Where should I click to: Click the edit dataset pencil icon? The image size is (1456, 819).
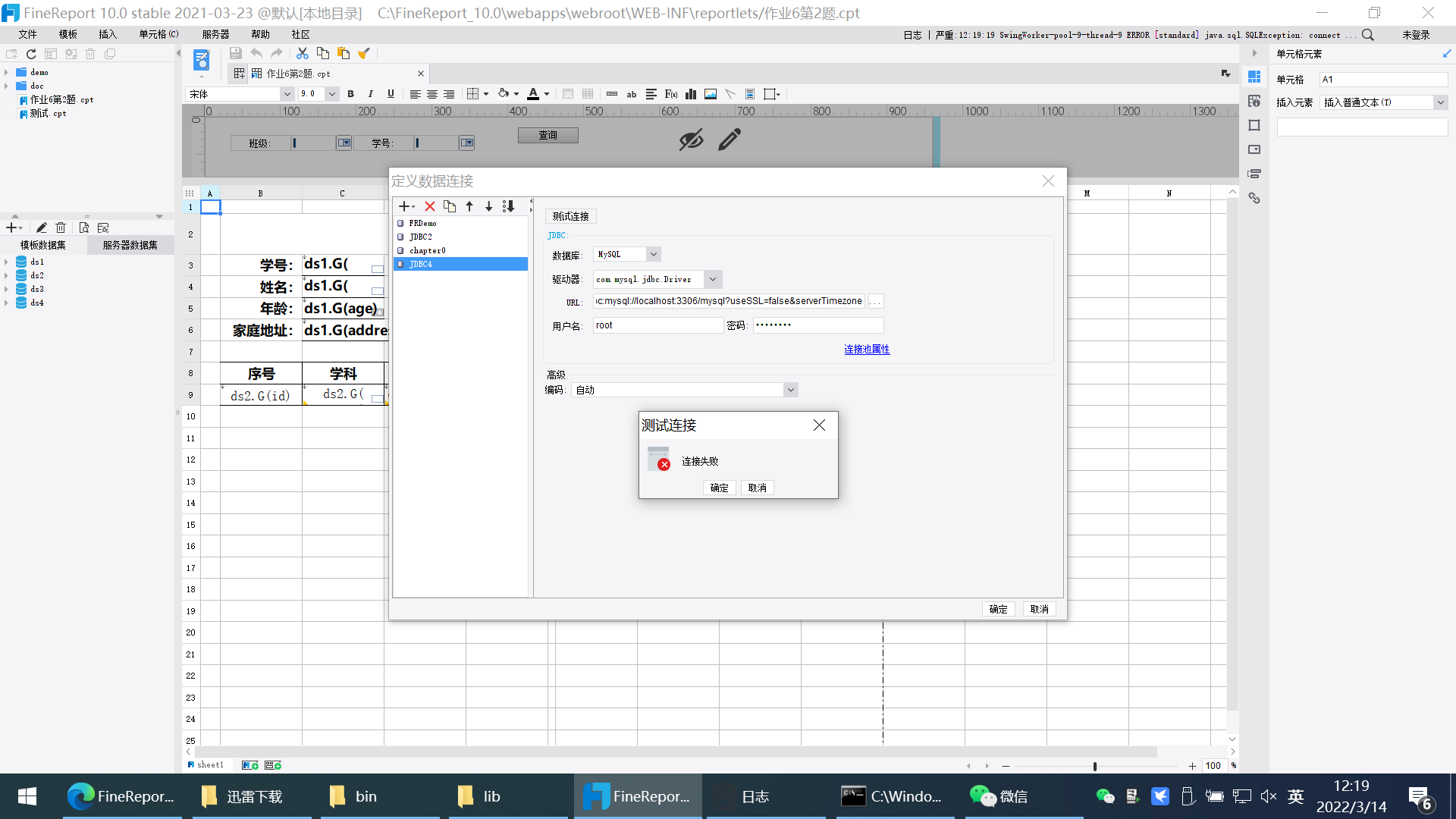(42, 227)
